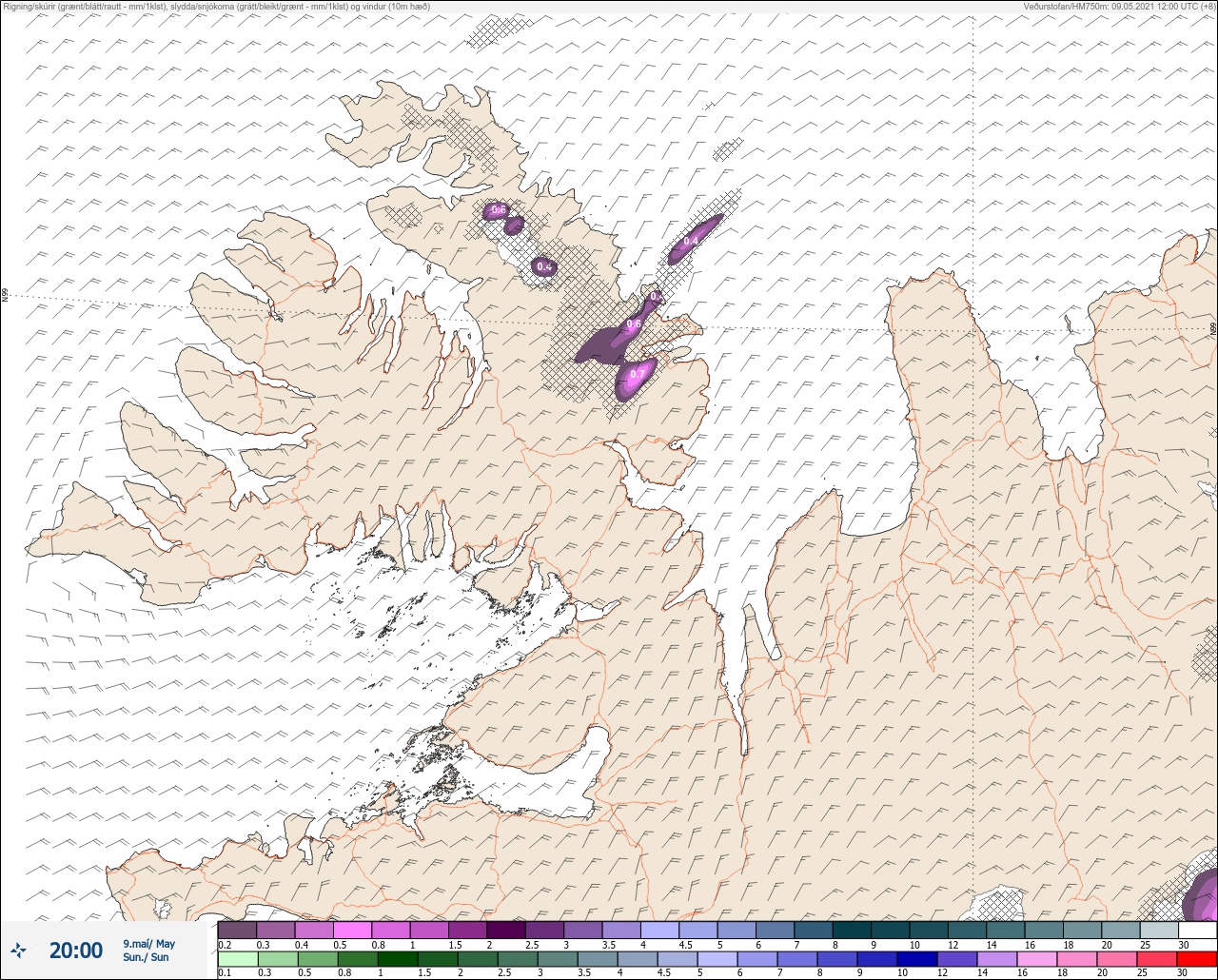
Task: Select the red 30 swatch in lower legend
Action: click(x=1197, y=959)
